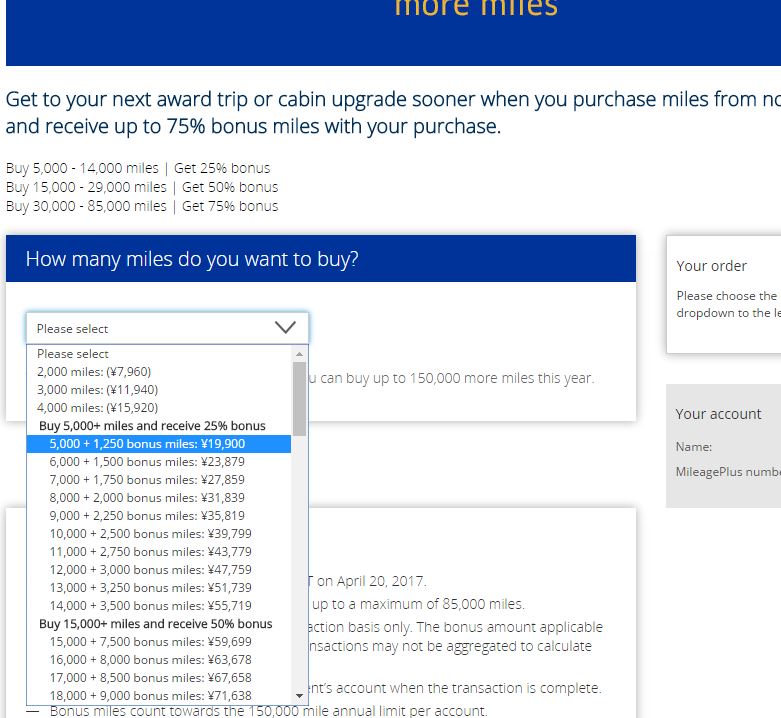The width and height of the screenshot is (781, 718).
Task: Click '150,000 mile annual limit per account' text
Action: point(367,711)
